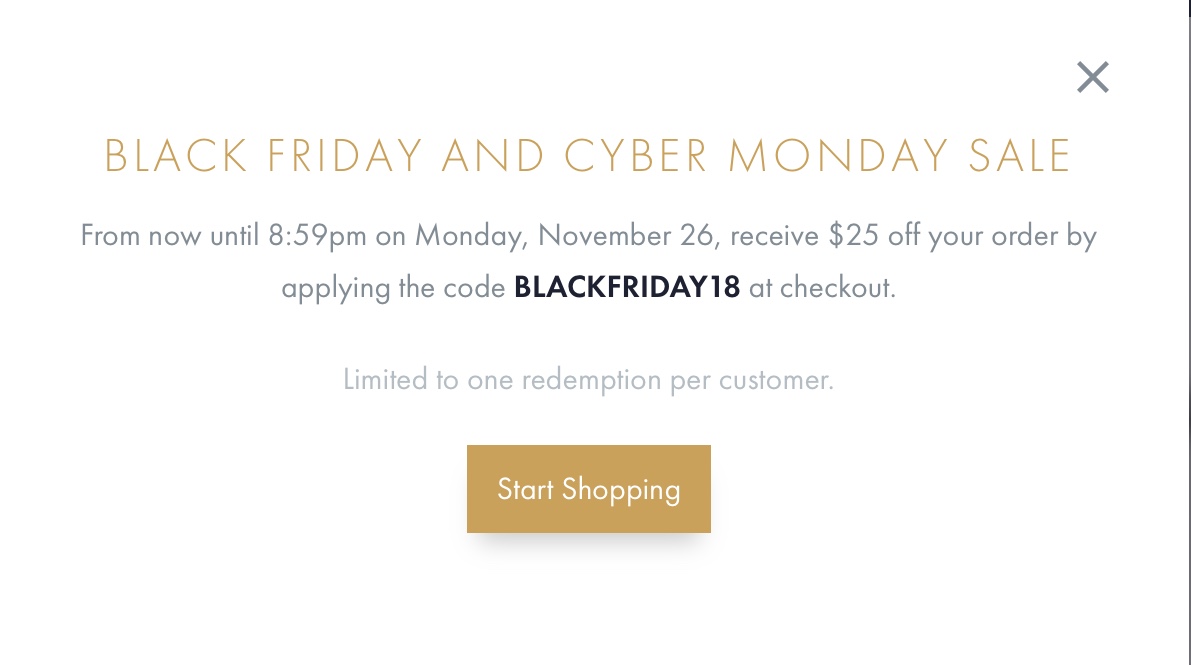The width and height of the screenshot is (1191, 665).
Task: Click 'at checkout.' after the promo code
Action: (x=823, y=287)
